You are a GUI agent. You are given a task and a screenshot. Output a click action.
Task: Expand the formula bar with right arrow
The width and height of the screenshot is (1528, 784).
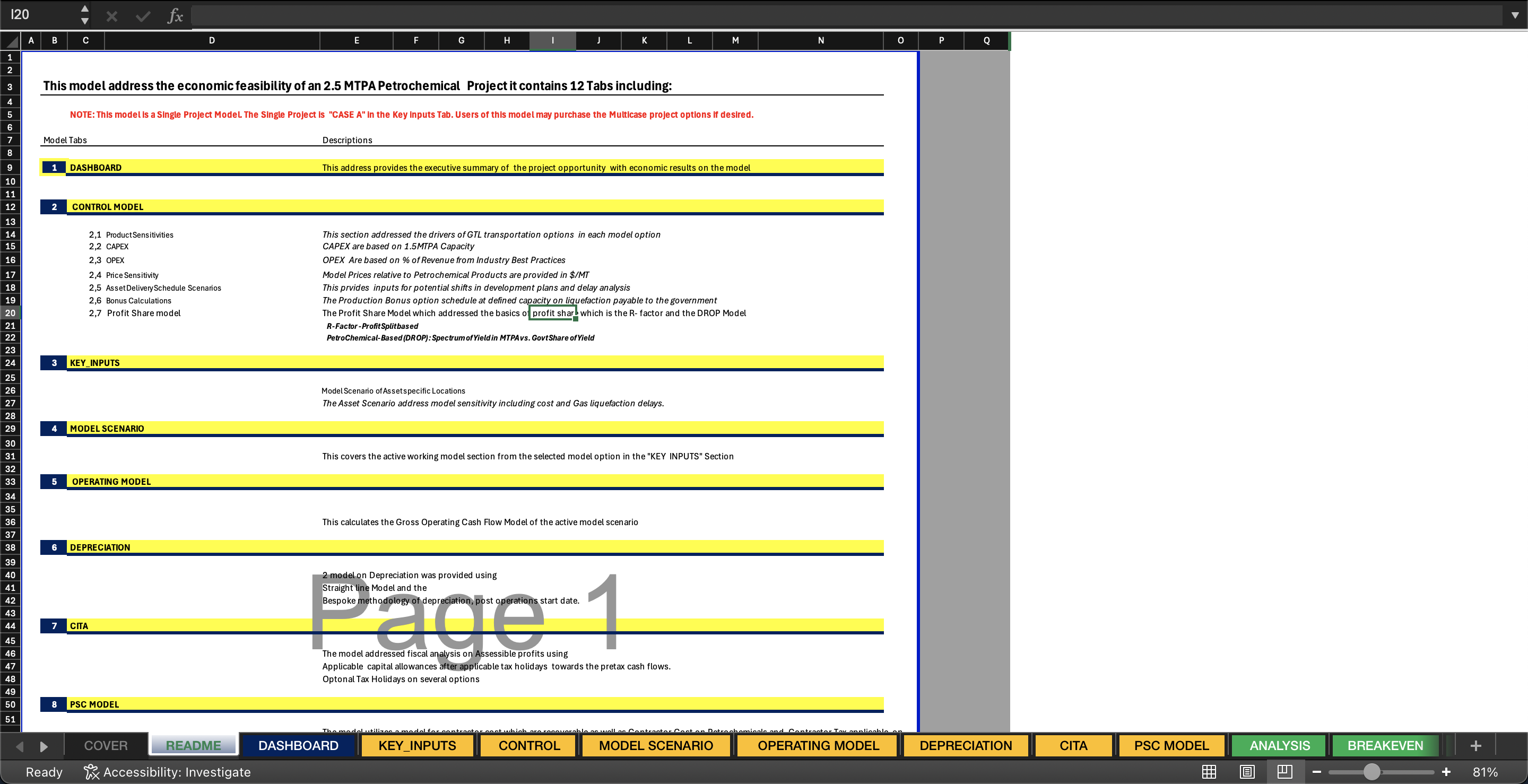click(1515, 15)
